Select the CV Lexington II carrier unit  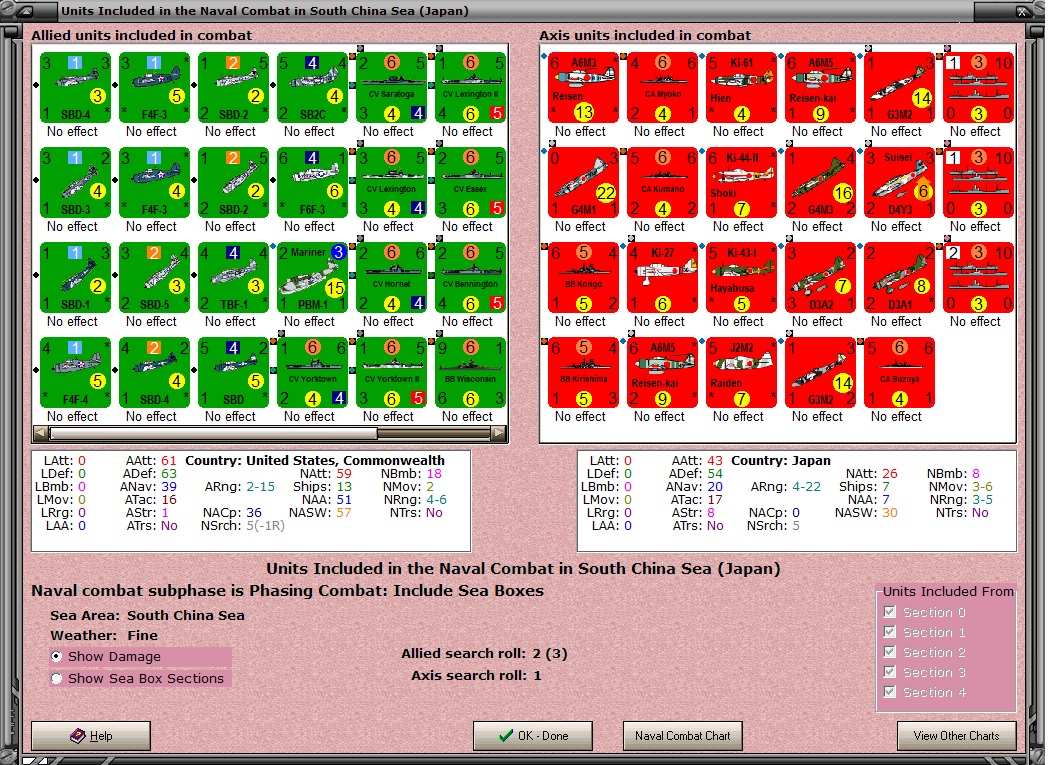tap(471, 88)
